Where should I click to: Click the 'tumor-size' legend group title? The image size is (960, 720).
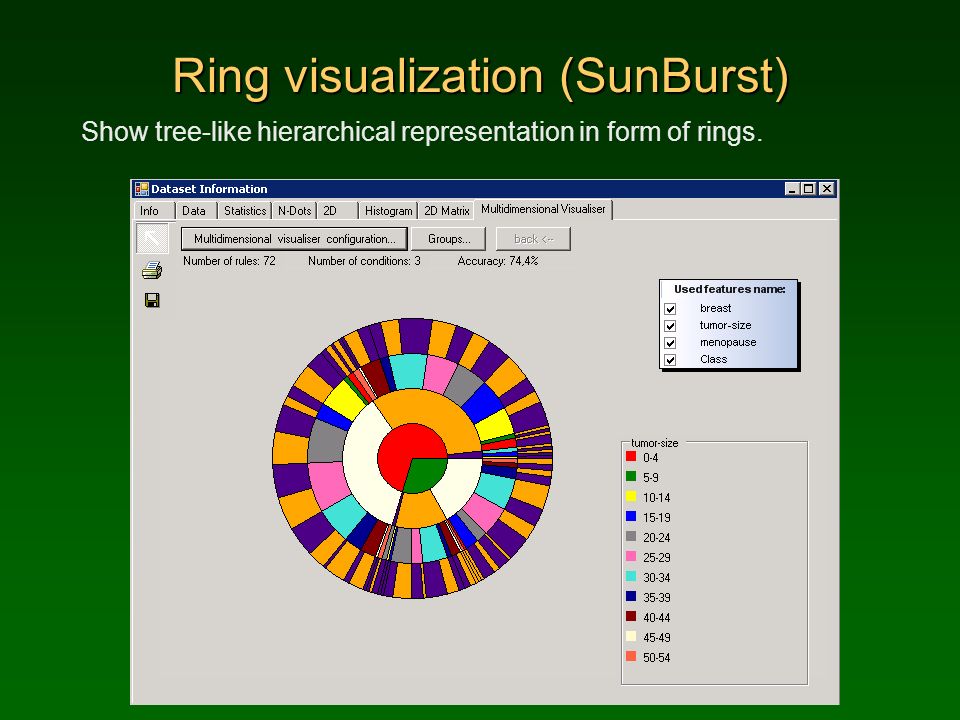coord(654,443)
